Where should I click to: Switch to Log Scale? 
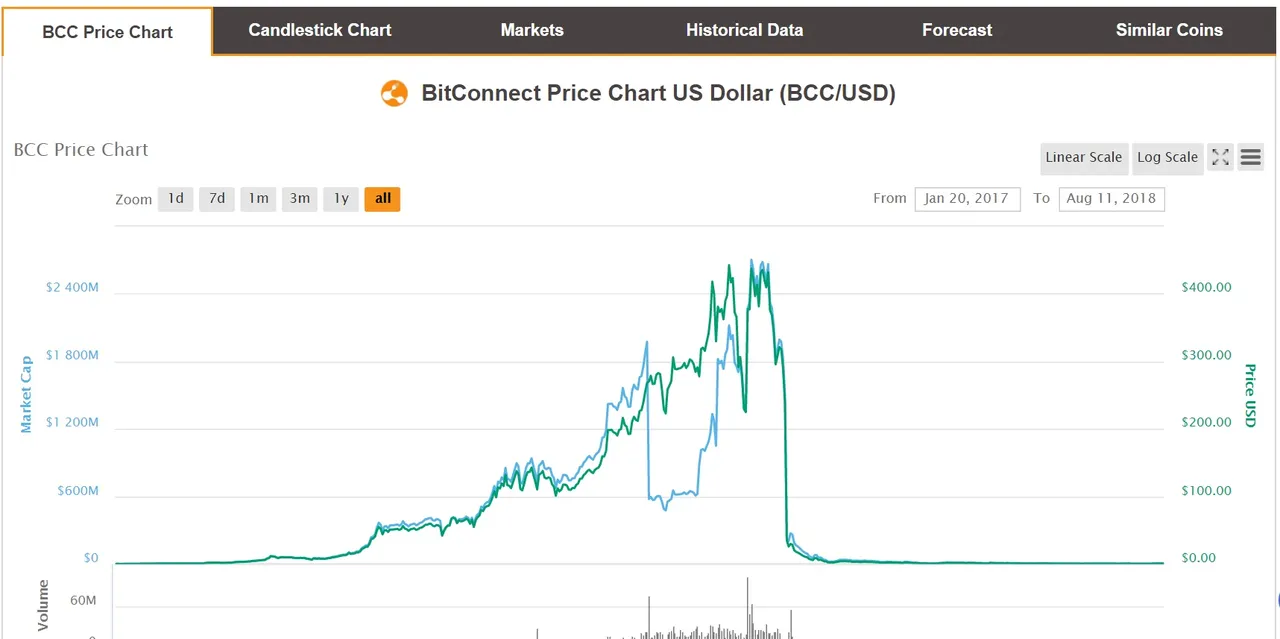1167,157
